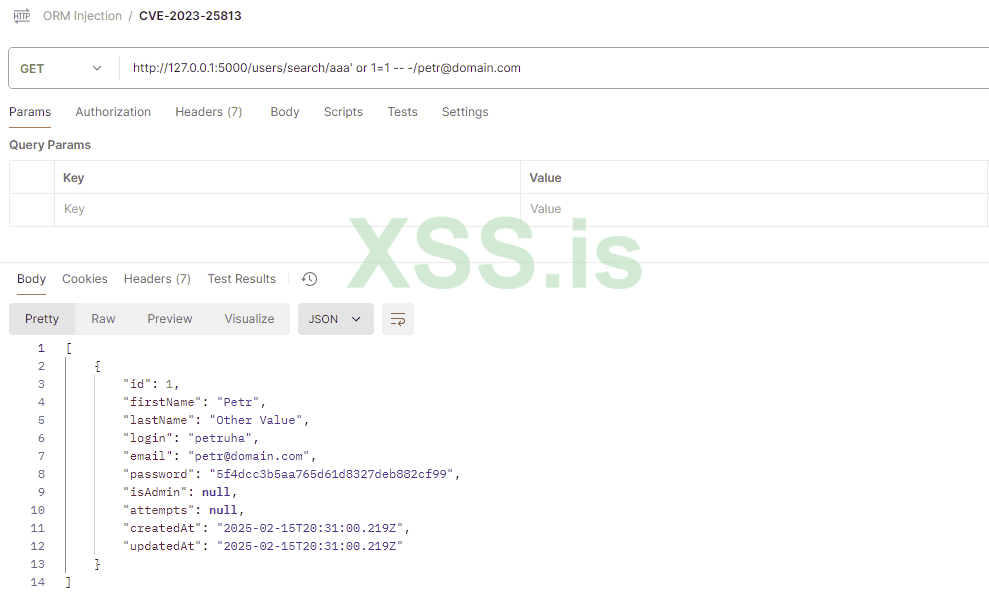Open the JSON format dropdown
Image resolution: width=989 pixels, height=614 pixels.
pyautogui.click(x=336, y=319)
